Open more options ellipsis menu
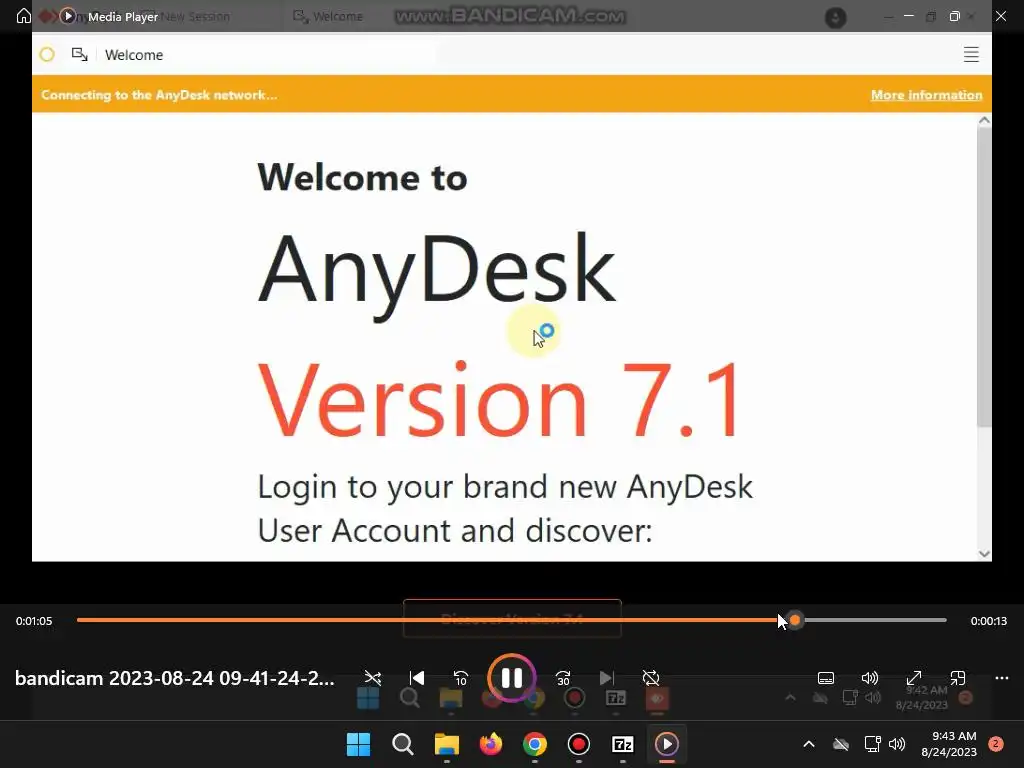Image resolution: width=1024 pixels, height=768 pixels. 1002,678
